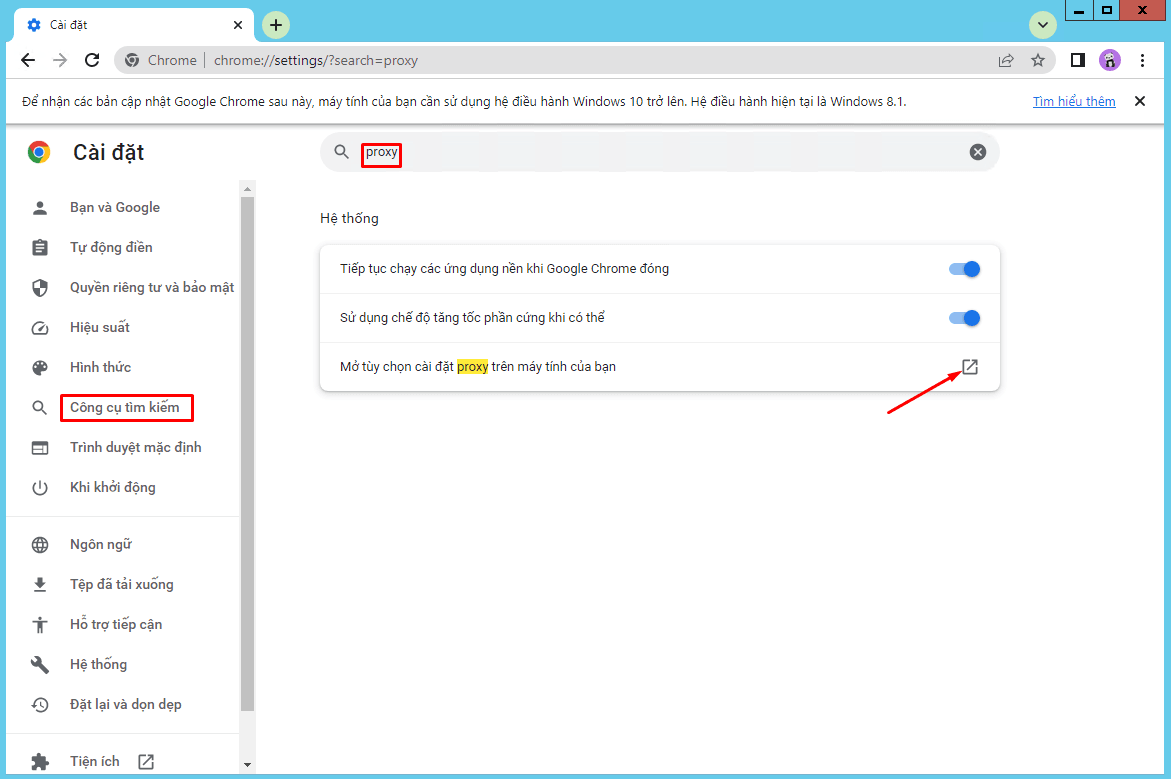The image size is (1171, 779).
Task: Open Chrome's three-dot menu
Action: 1142,60
